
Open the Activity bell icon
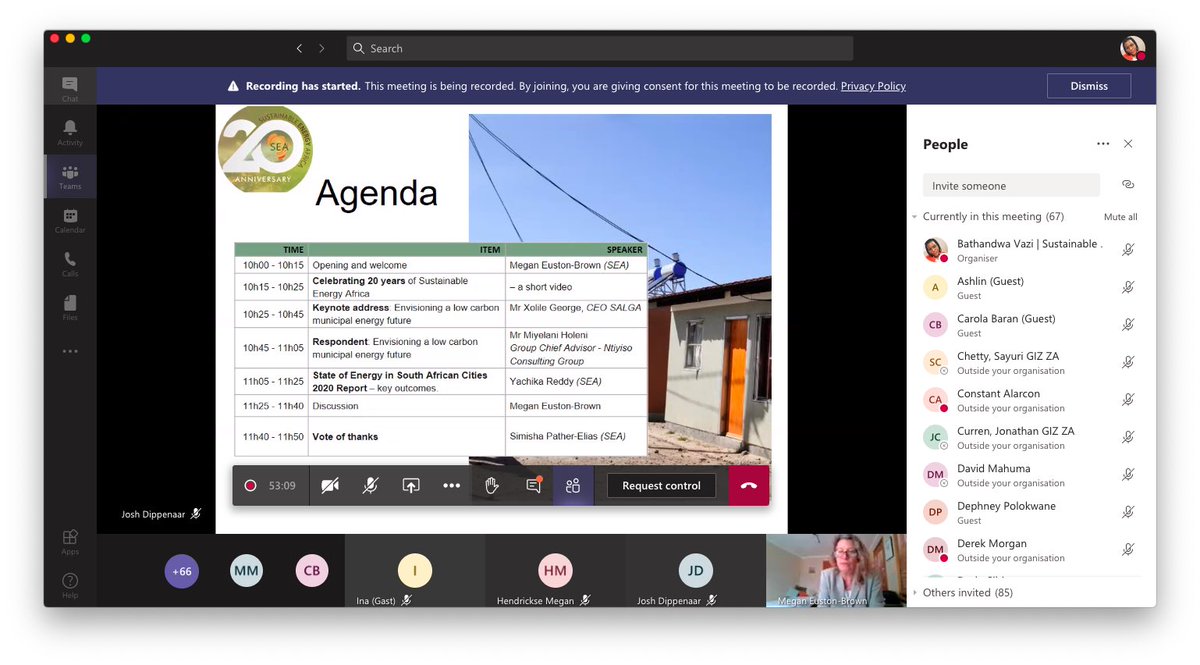point(70,132)
